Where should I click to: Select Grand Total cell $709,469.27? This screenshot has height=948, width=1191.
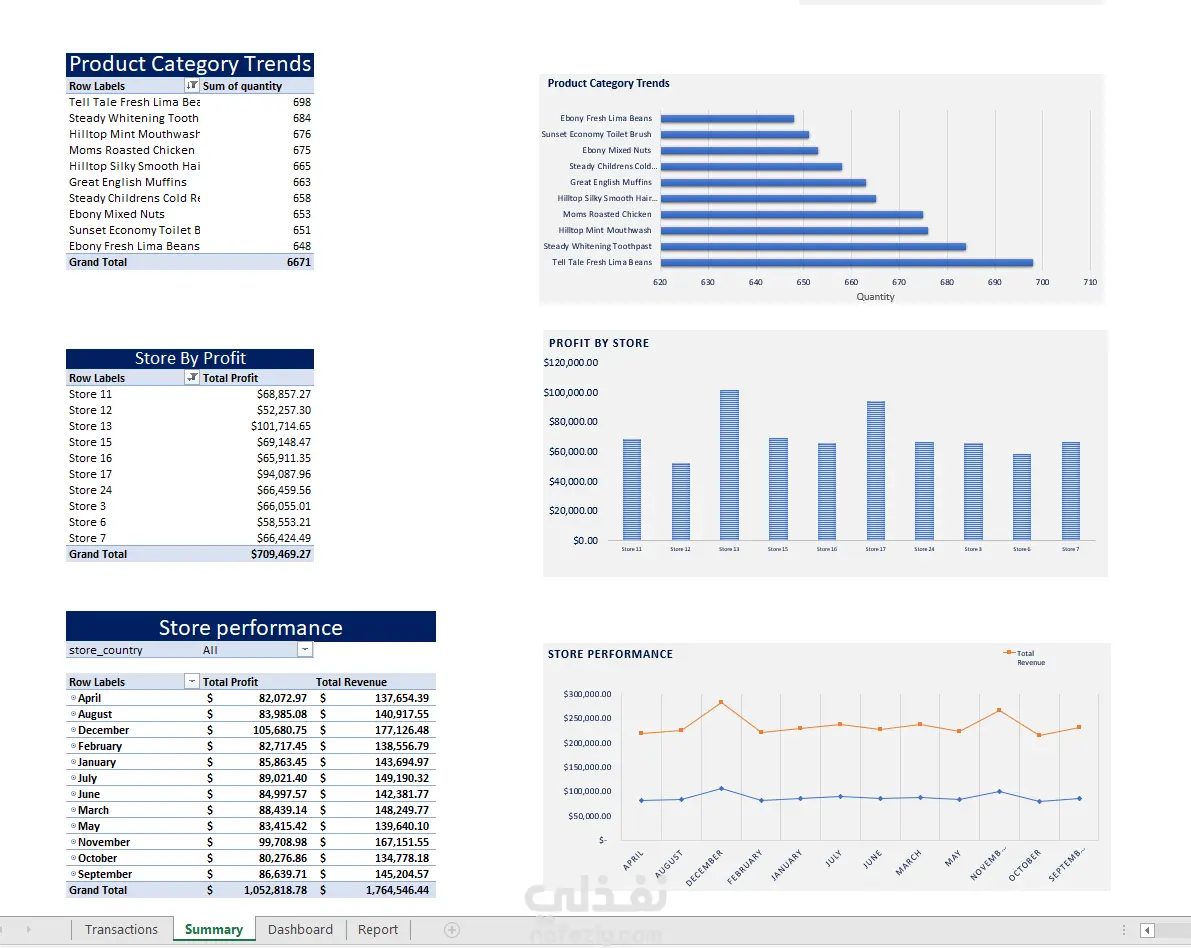281,554
